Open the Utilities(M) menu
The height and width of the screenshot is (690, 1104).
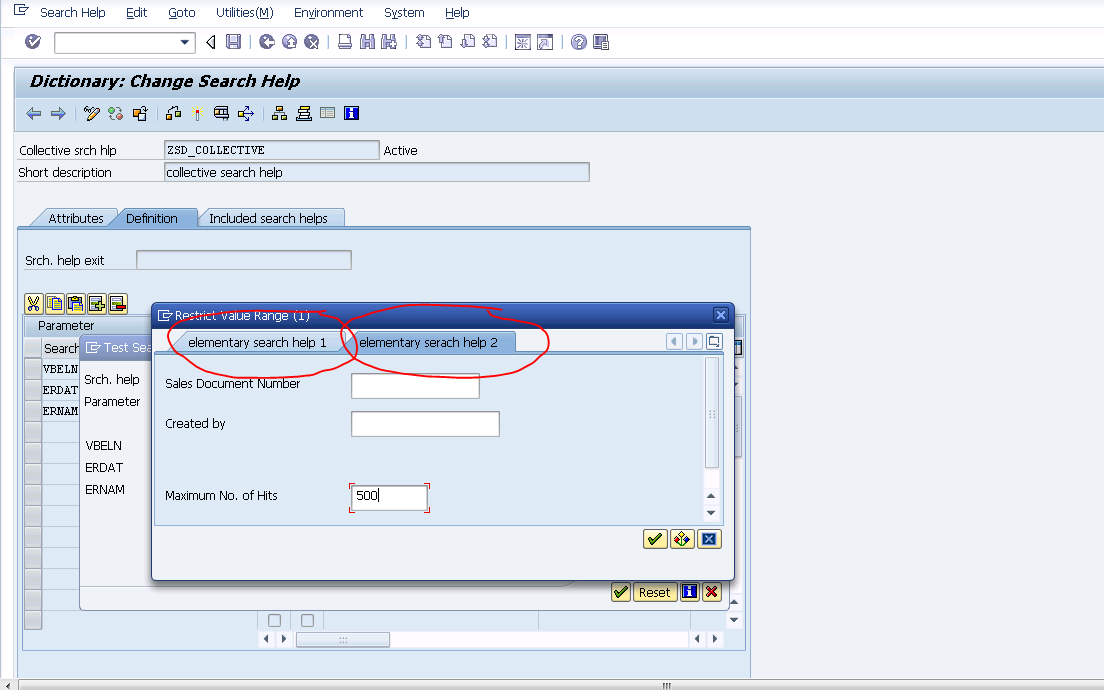point(243,12)
